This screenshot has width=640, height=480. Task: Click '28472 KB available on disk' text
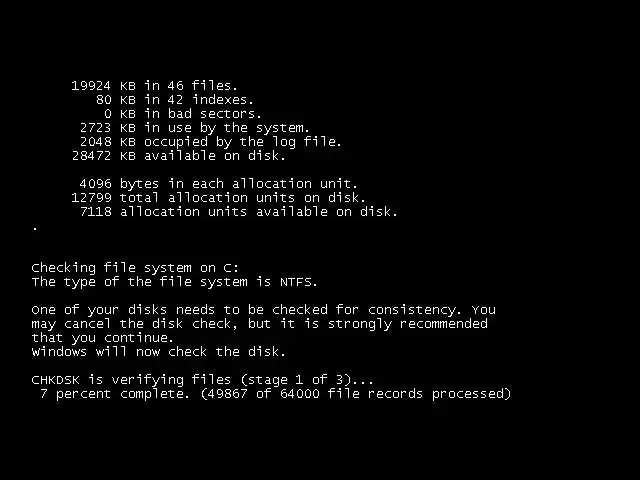tap(179, 156)
